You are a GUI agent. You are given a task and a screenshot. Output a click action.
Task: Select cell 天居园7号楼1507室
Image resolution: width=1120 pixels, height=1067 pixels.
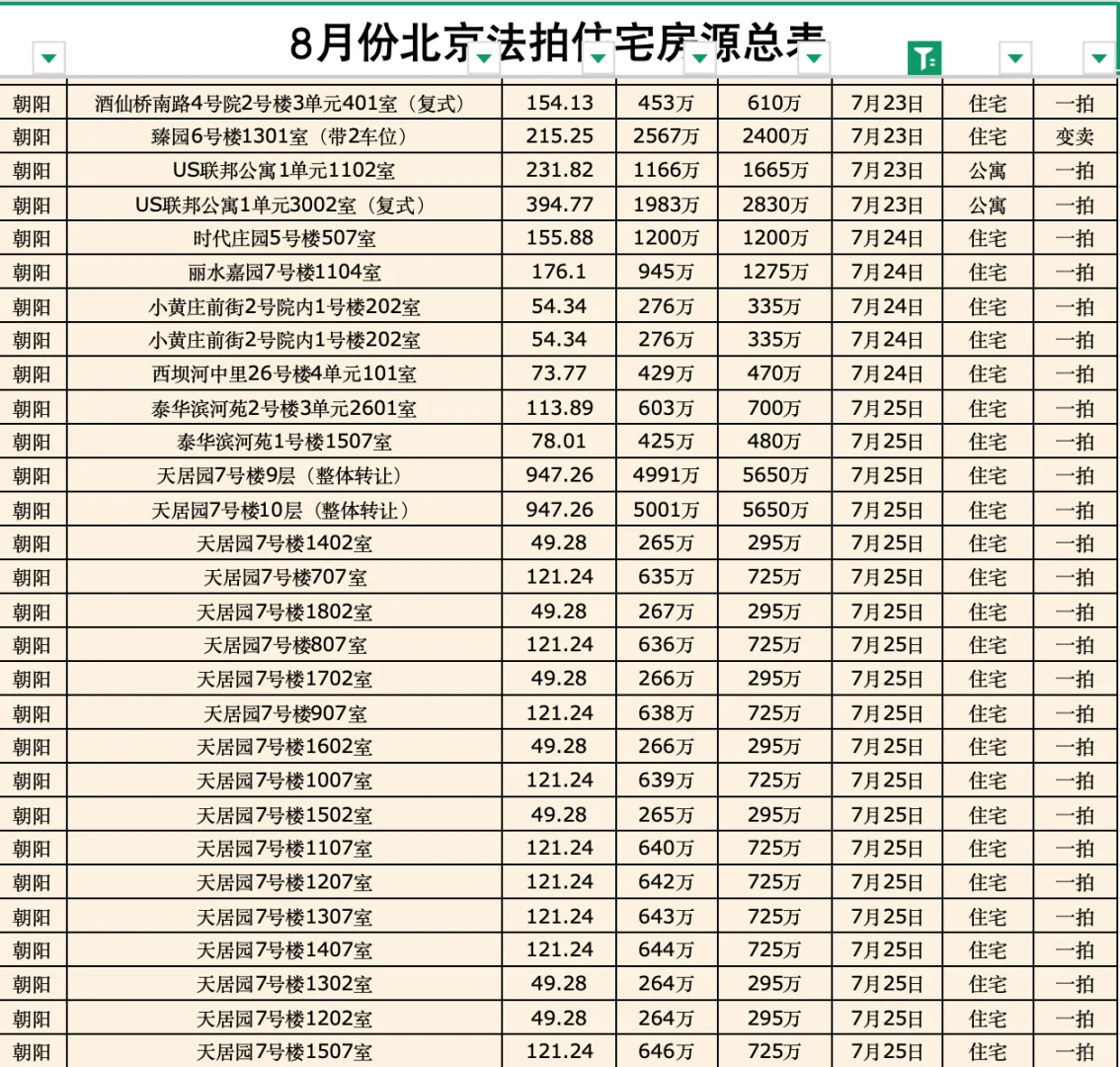[x=284, y=1051]
